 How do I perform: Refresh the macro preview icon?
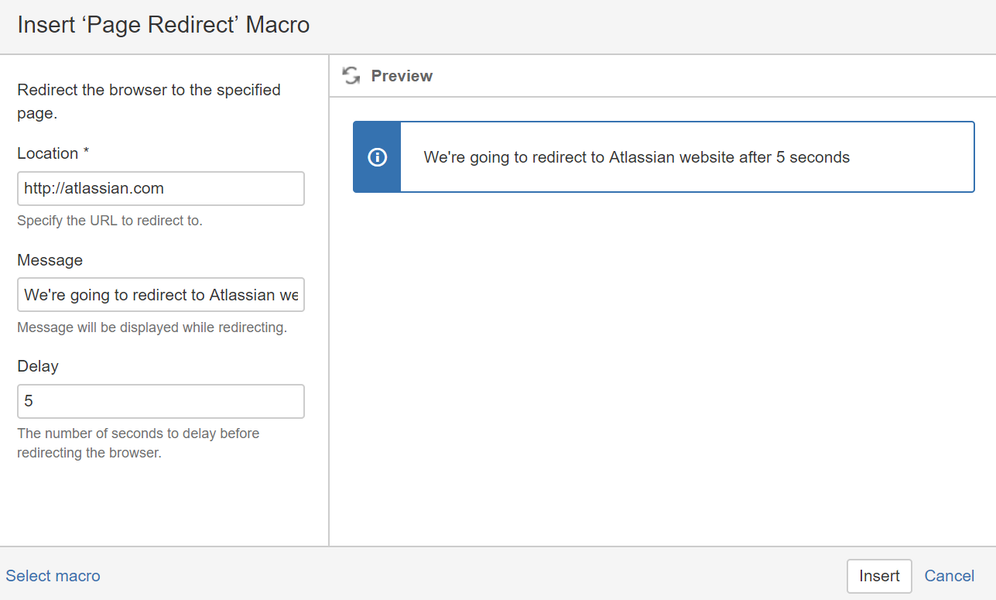pyautogui.click(x=351, y=76)
